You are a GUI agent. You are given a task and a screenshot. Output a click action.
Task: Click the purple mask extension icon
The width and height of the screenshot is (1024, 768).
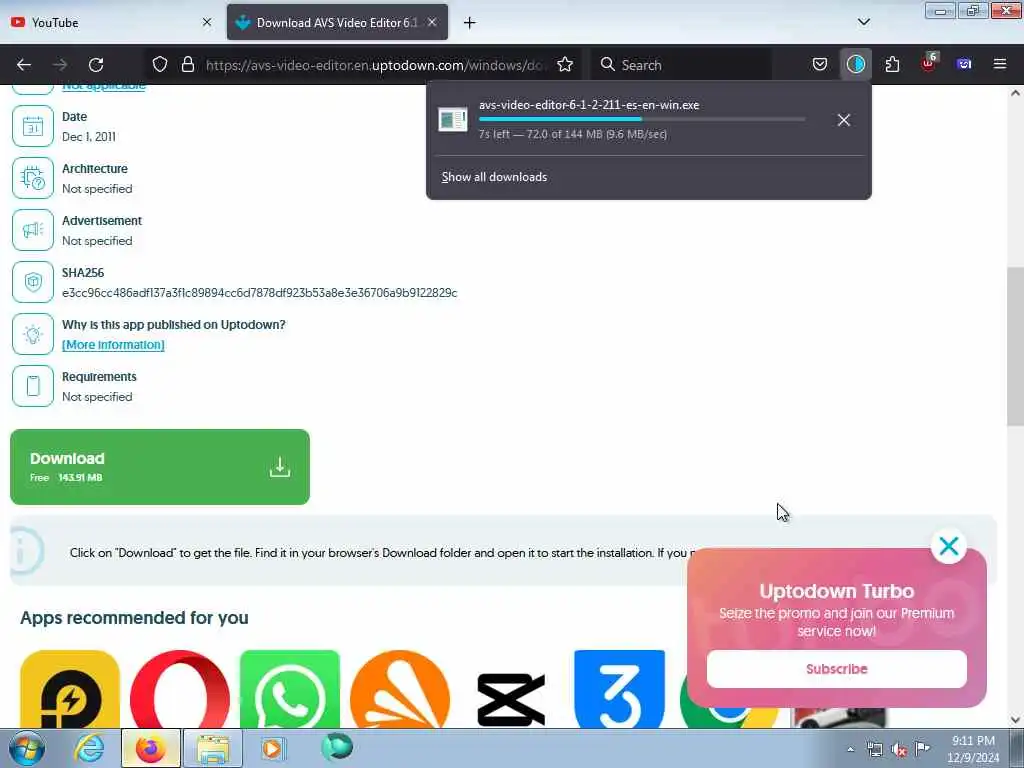point(964,64)
